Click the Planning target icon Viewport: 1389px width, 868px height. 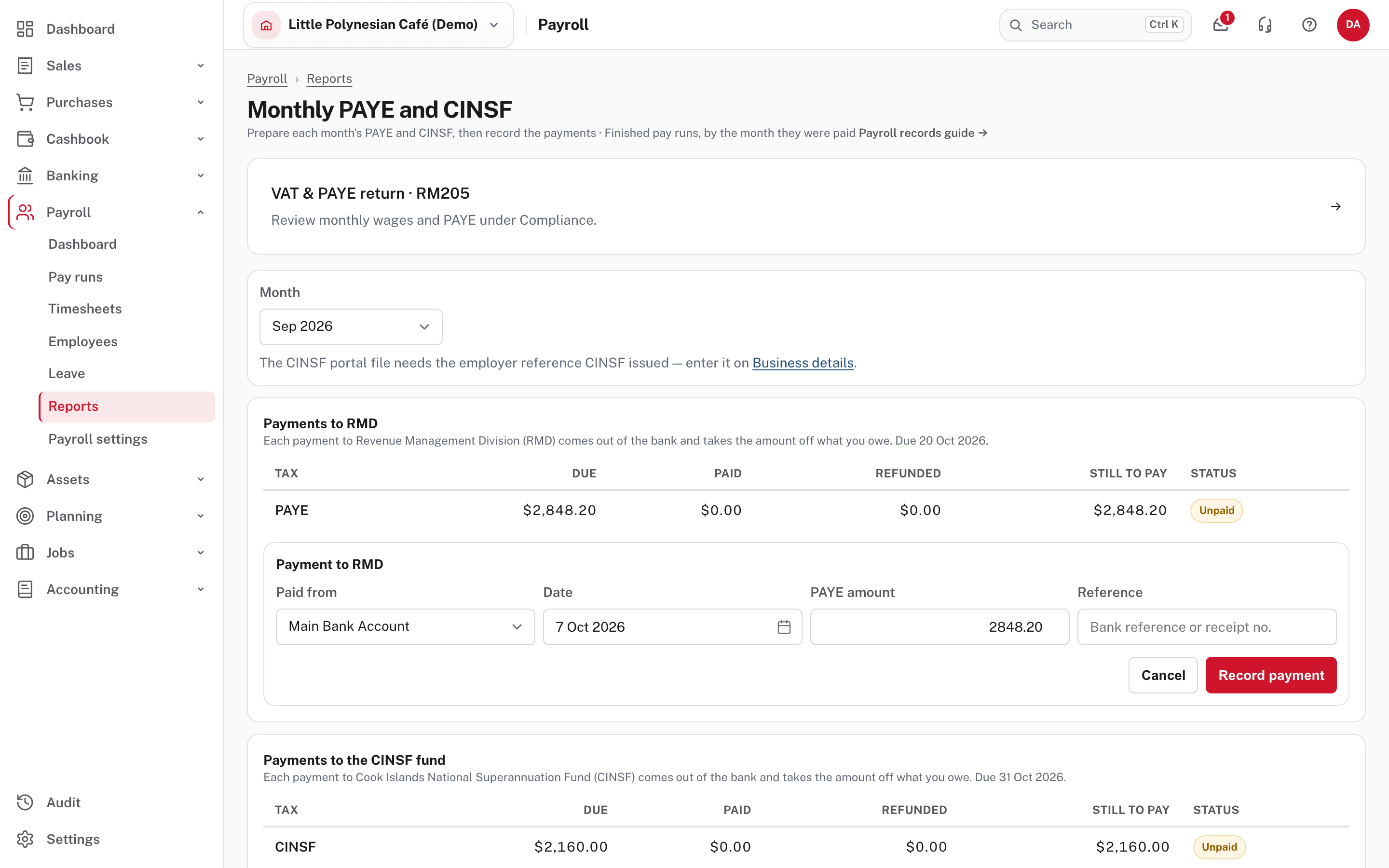25,516
